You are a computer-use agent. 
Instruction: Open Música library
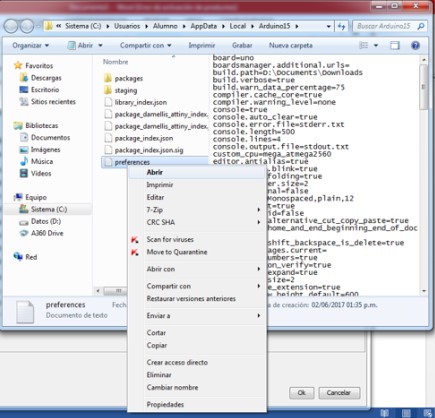(x=37, y=161)
